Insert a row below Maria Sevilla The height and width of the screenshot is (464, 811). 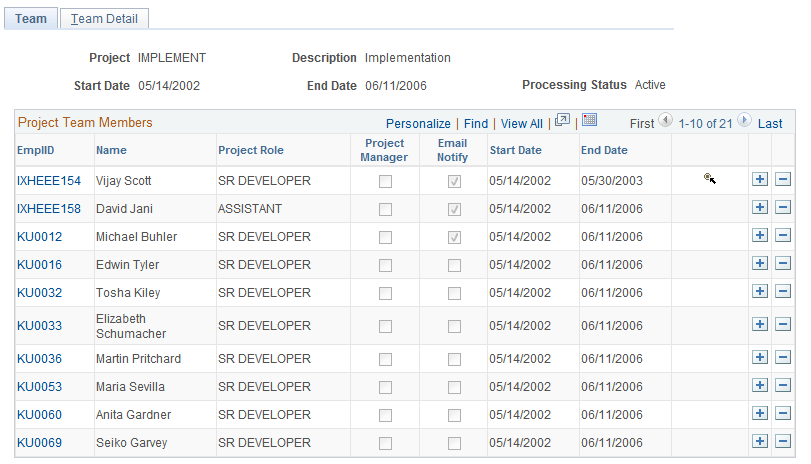(x=760, y=385)
